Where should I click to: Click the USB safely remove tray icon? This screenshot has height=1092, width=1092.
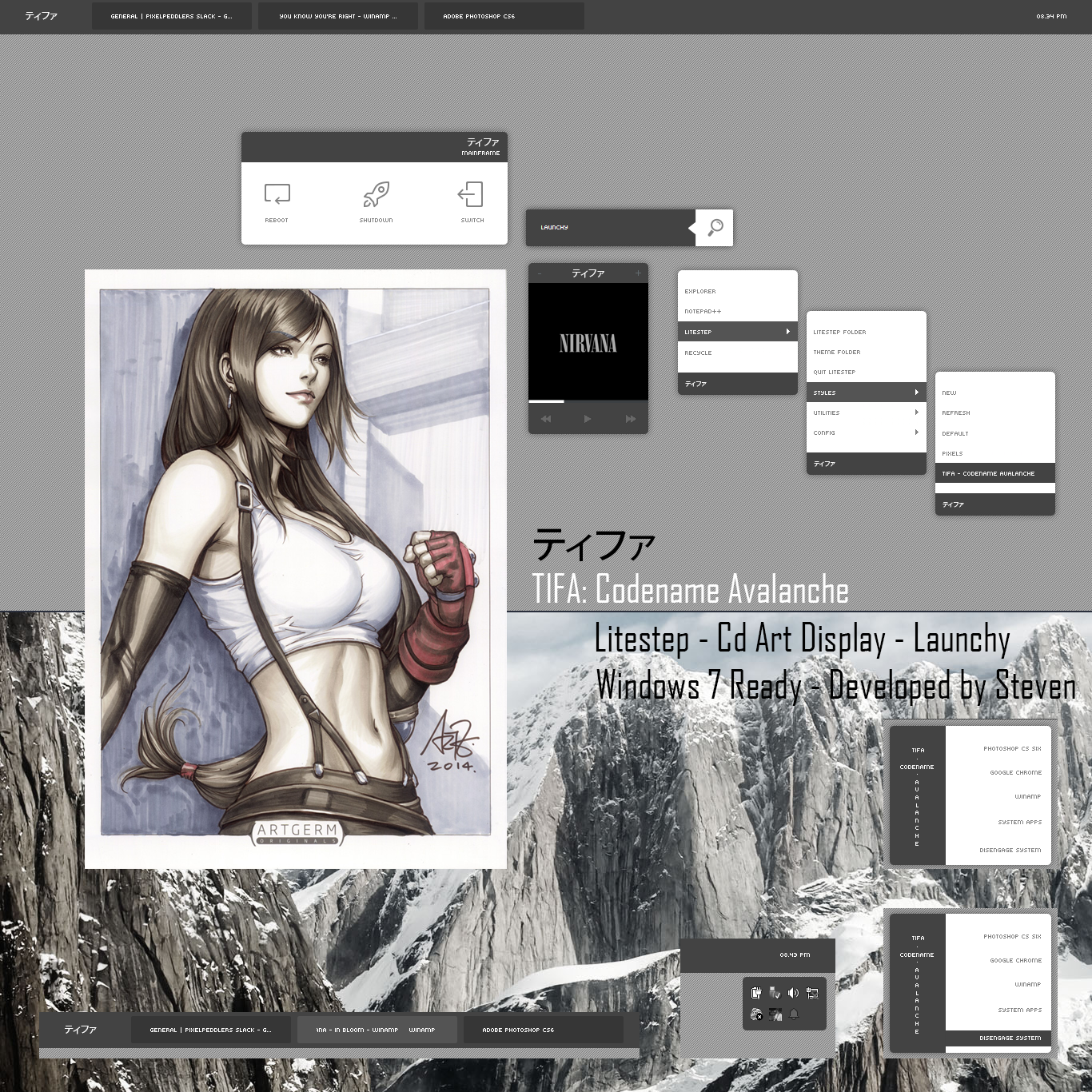click(775, 993)
